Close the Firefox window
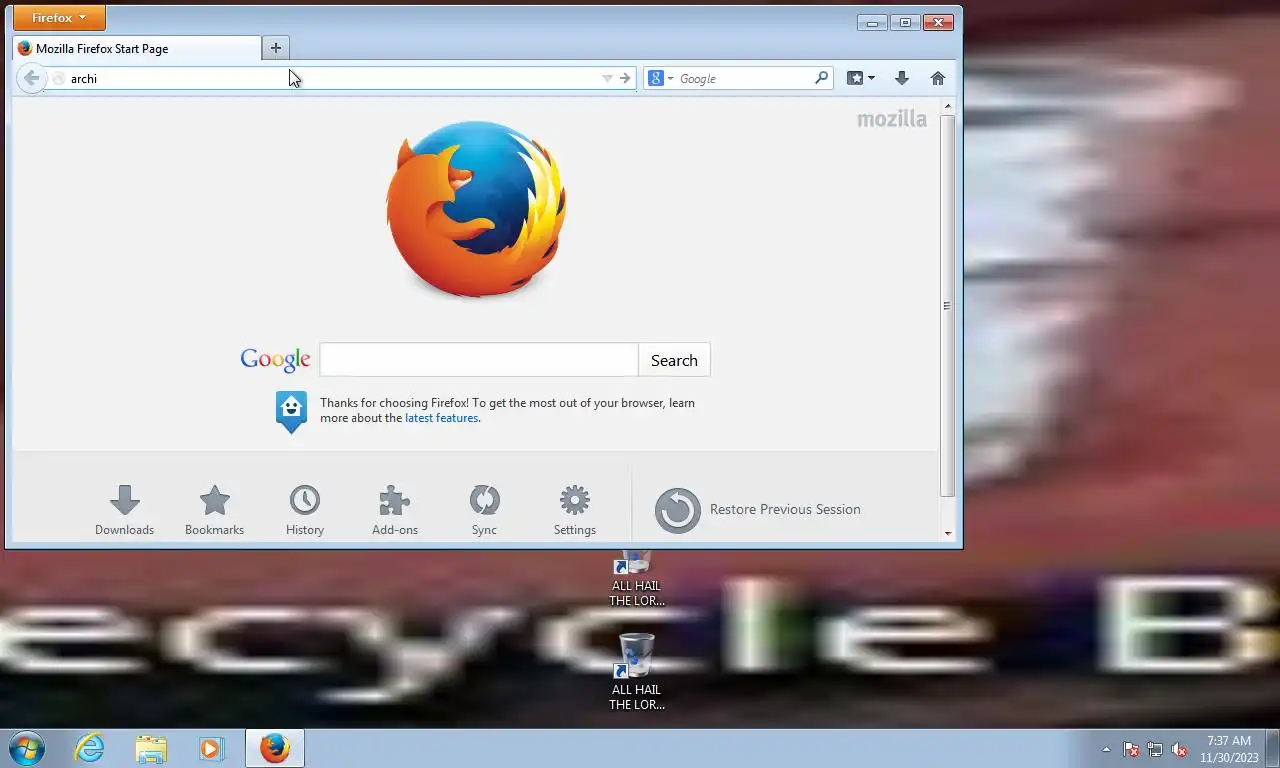 click(x=938, y=22)
